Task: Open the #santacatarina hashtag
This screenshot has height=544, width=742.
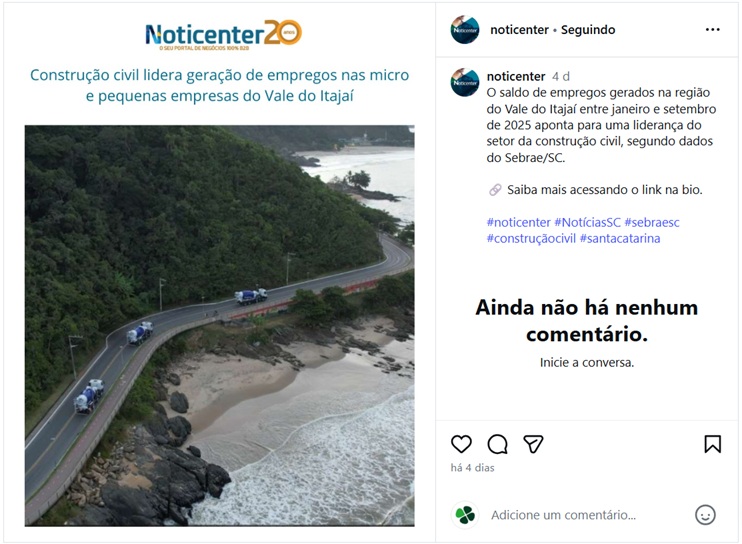Action: point(620,238)
